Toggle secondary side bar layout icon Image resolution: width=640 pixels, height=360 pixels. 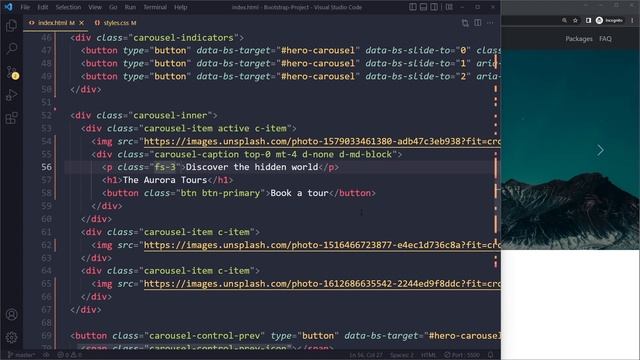tap(434, 7)
